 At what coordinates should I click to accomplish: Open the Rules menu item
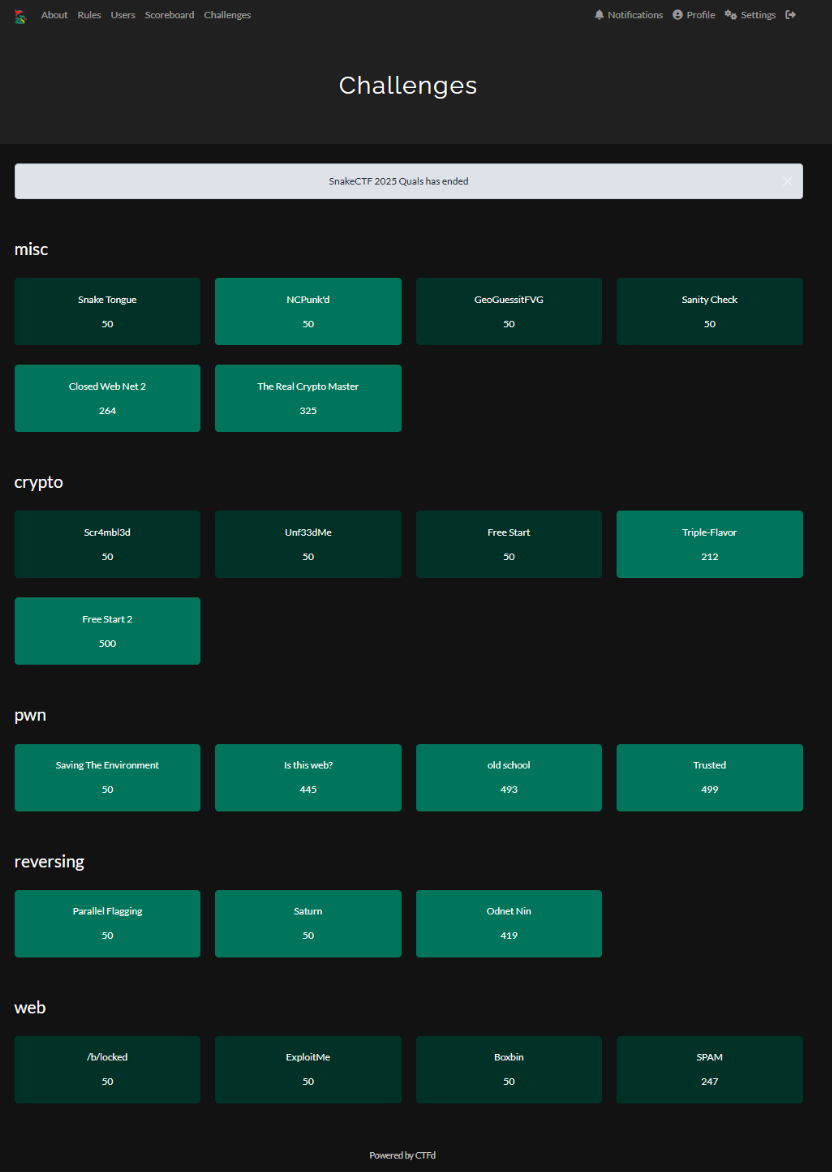(x=89, y=15)
